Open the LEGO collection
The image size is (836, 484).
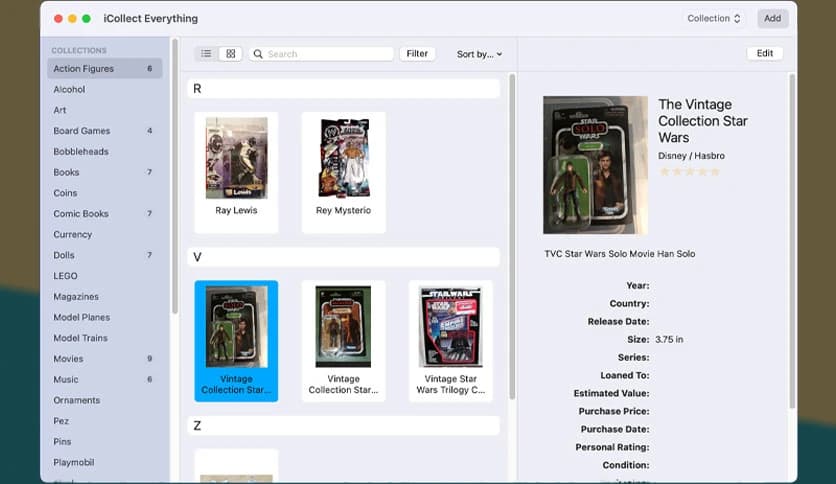[x=104, y=276]
